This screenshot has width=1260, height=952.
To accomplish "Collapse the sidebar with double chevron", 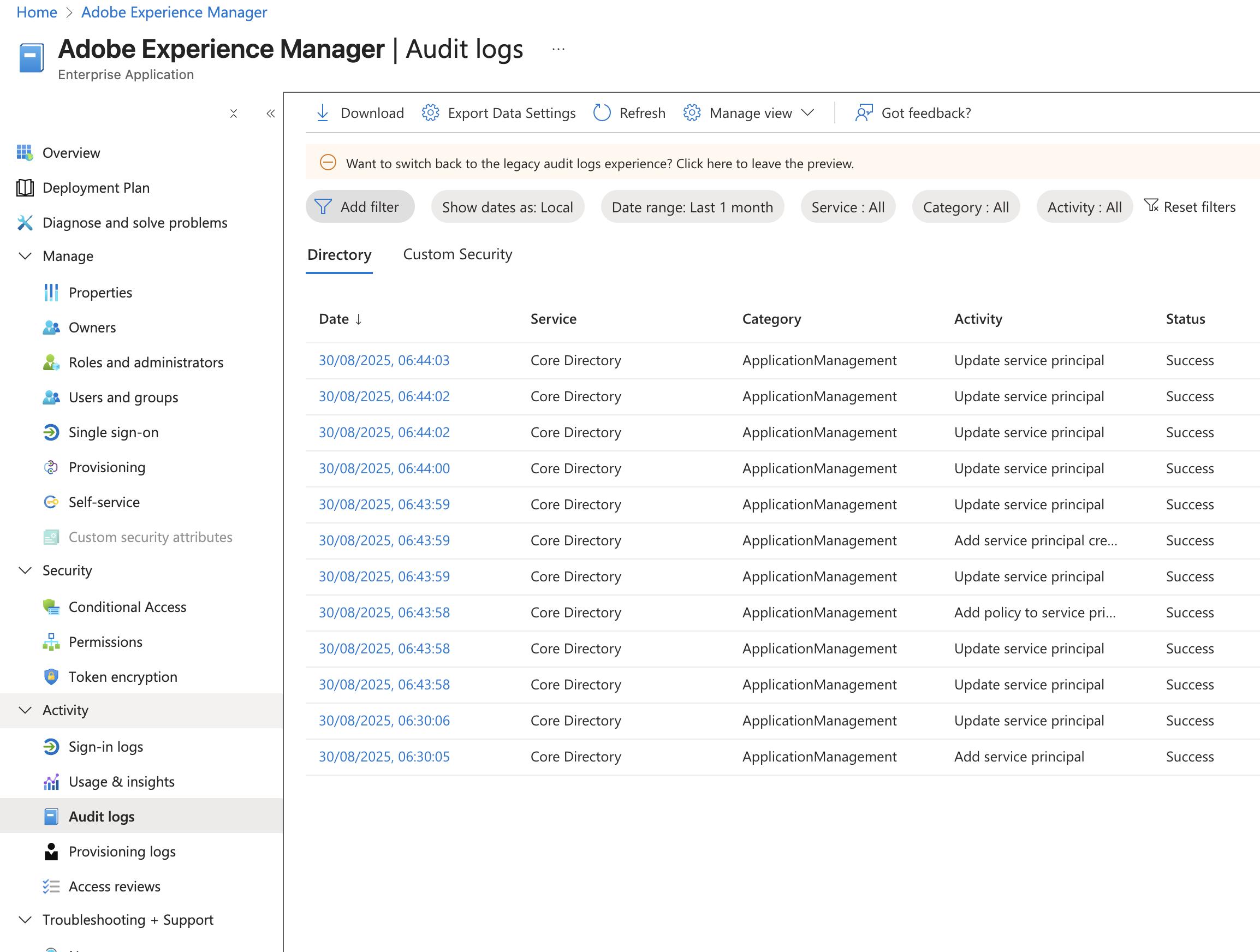I will pyautogui.click(x=271, y=114).
